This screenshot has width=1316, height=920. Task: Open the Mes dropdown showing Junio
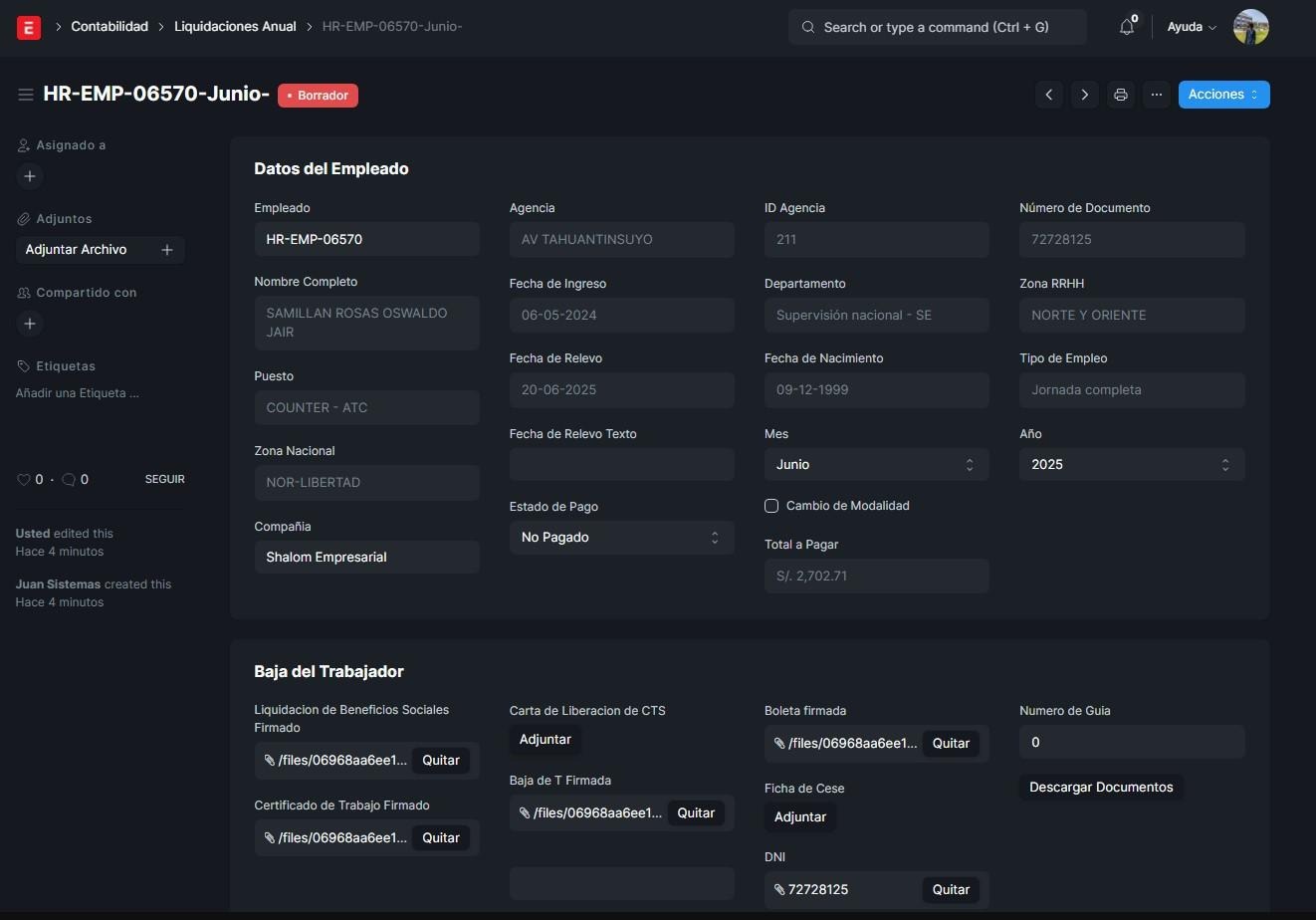[876, 465]
